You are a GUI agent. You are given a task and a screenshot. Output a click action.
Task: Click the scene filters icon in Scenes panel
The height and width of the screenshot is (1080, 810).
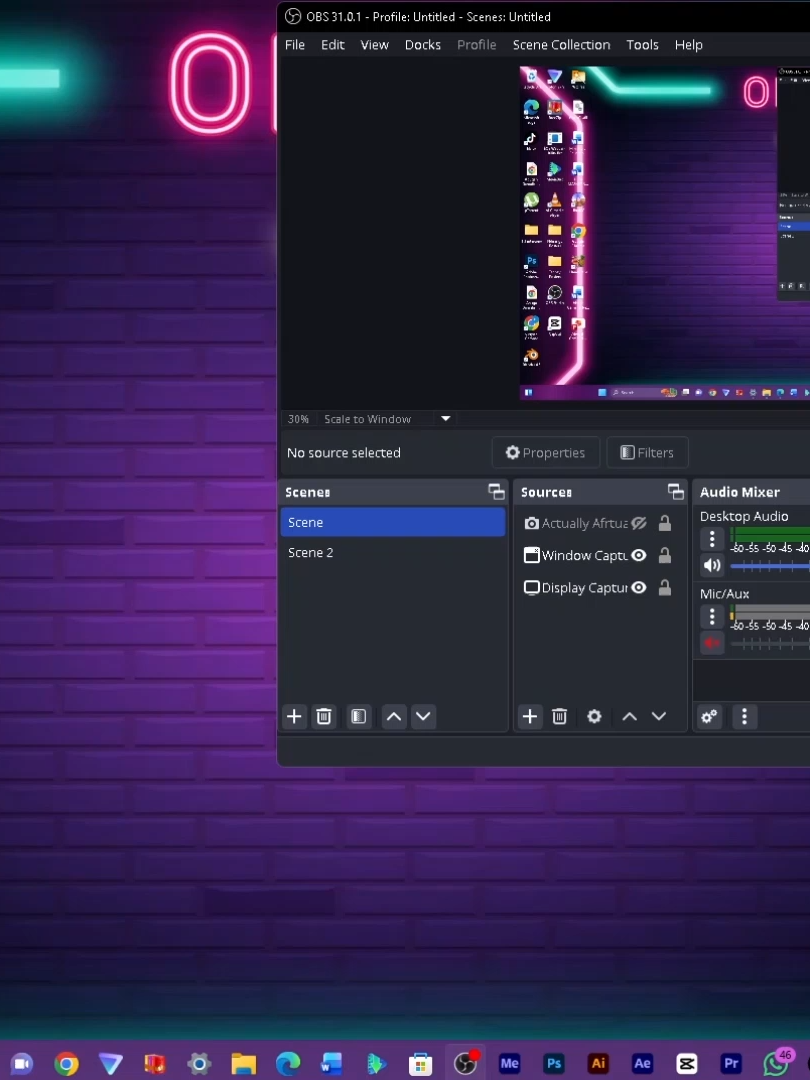coord(358,716)
